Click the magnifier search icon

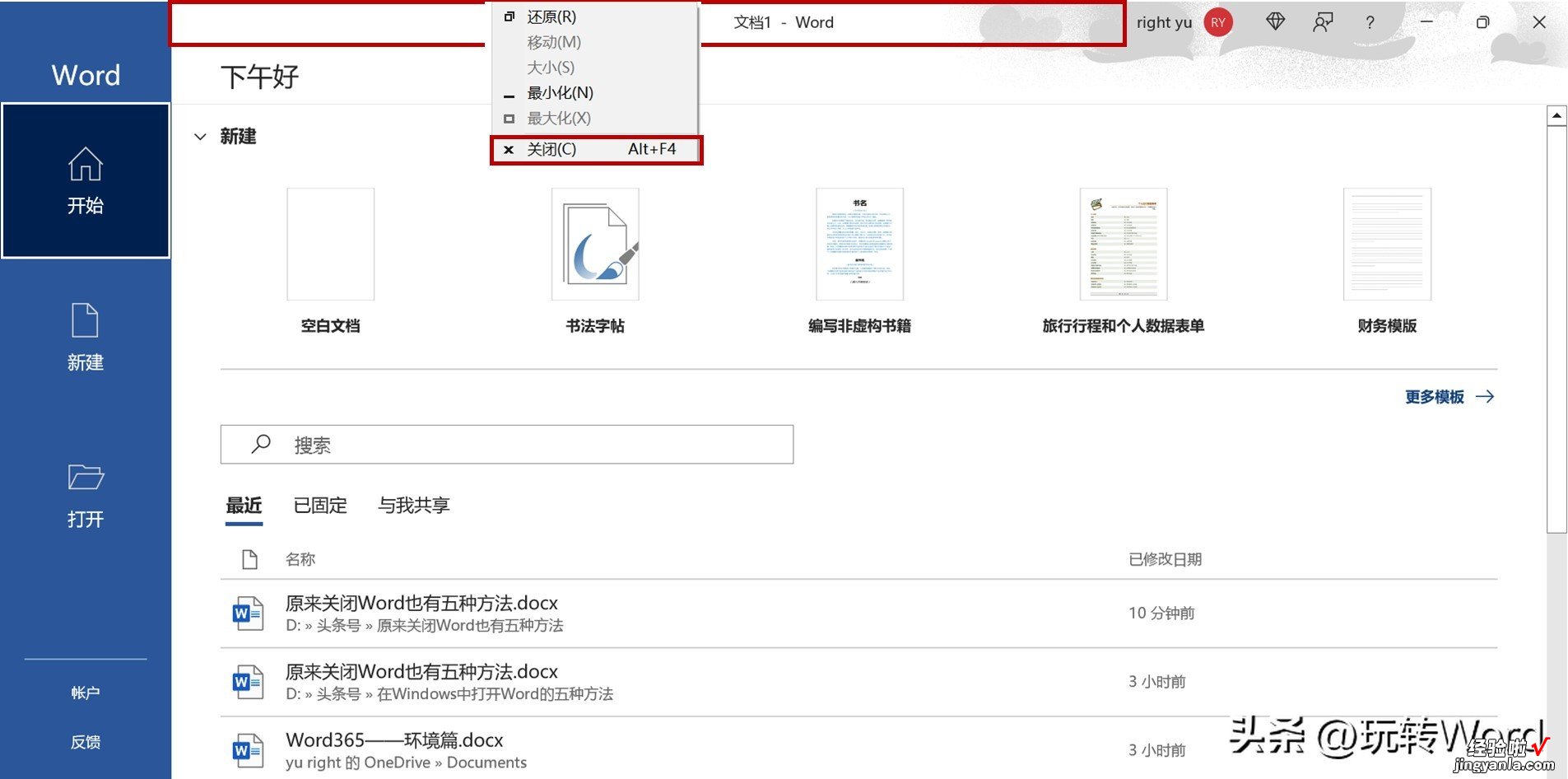[x=261, y=445]
